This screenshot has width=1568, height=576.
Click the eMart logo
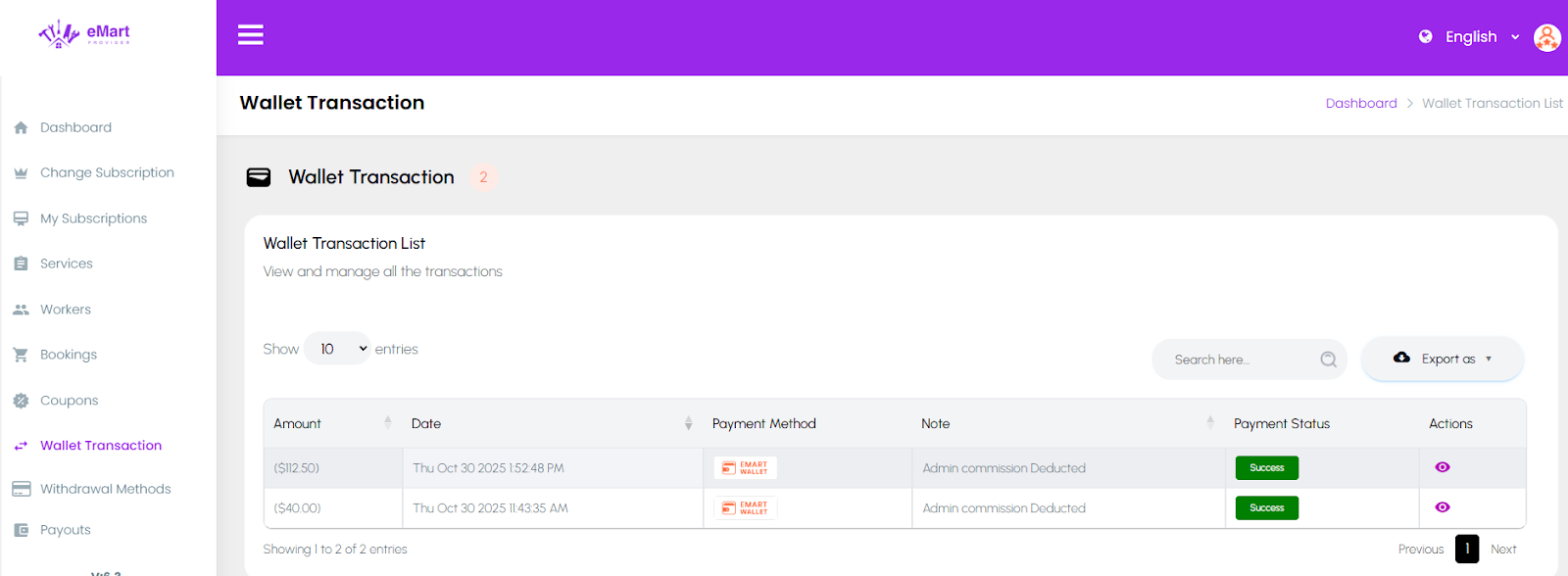coord(84,34)
